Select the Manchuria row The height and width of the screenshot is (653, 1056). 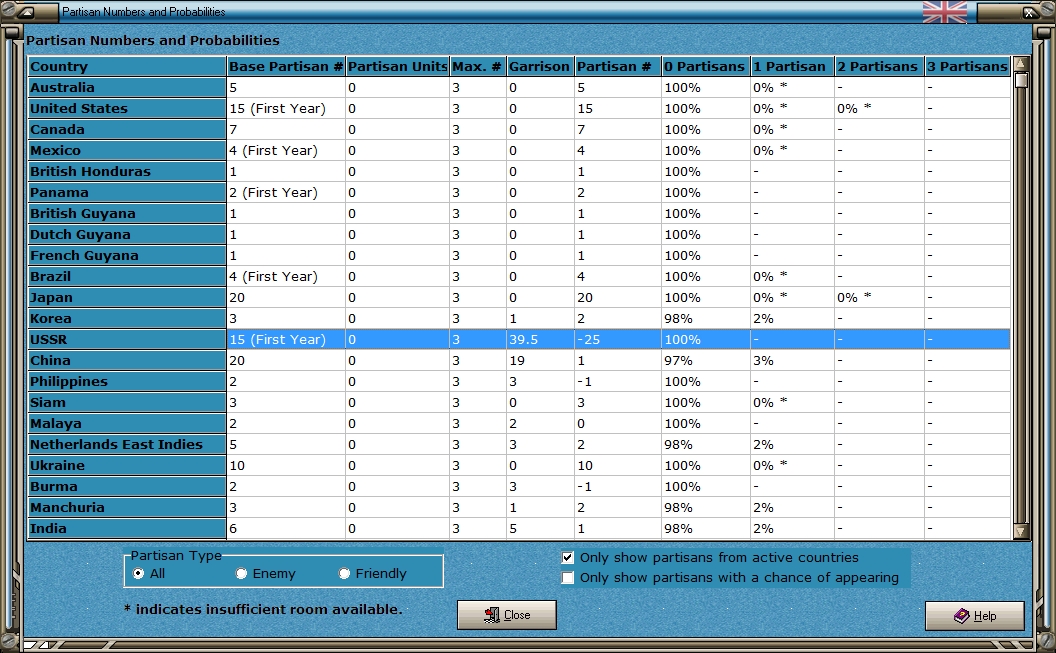(x=519, y=508)
